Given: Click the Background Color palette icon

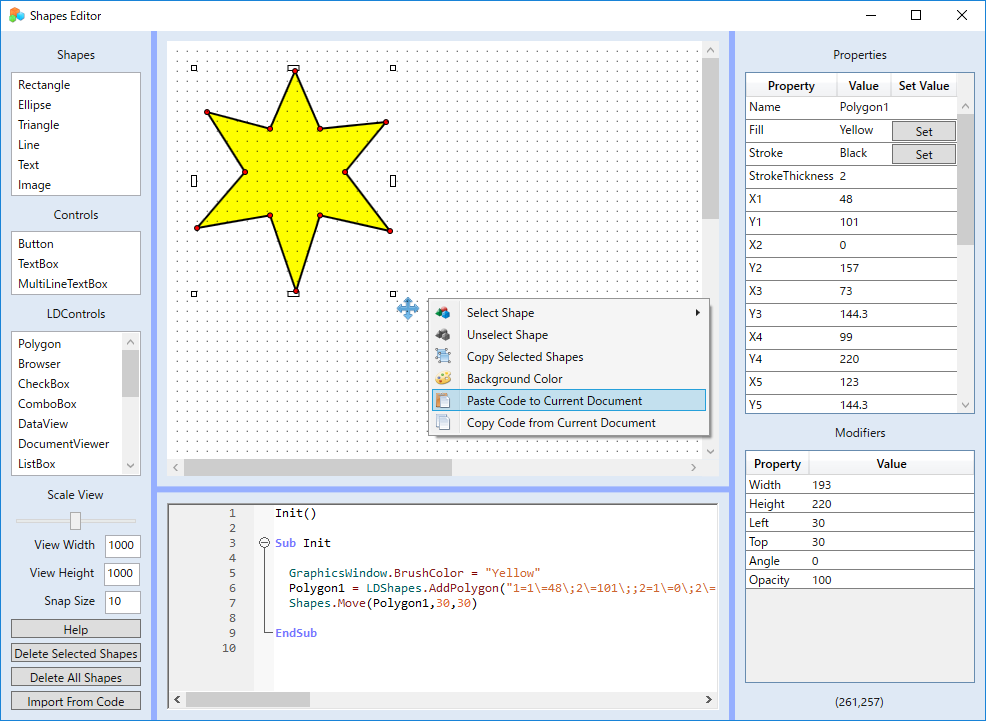Looking at the screenshot, I should pos(443,379).
